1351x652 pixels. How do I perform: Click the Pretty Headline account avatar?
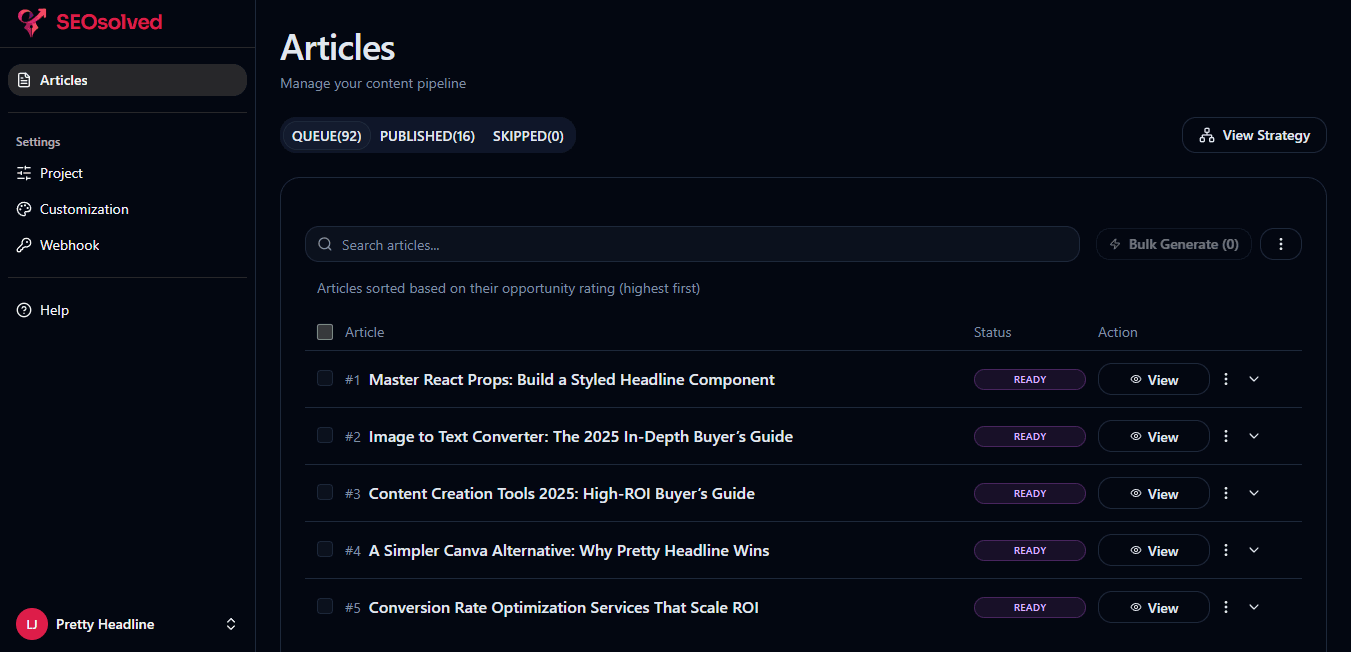32,624
